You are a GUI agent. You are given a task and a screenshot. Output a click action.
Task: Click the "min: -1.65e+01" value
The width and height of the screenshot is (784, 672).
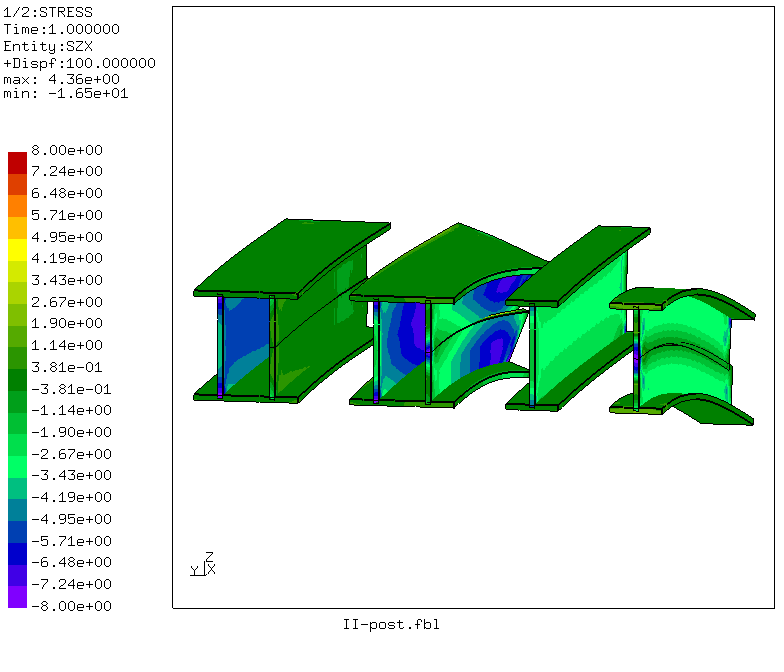(66, 94)
